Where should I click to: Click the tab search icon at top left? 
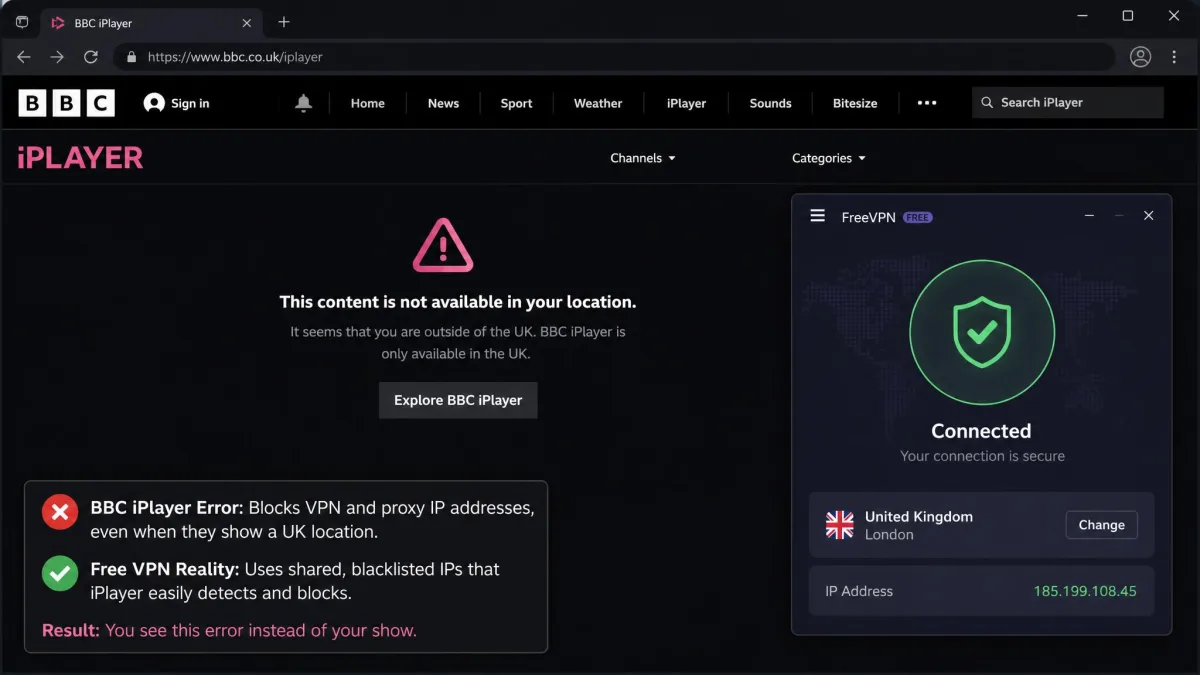tap(22, 22)
